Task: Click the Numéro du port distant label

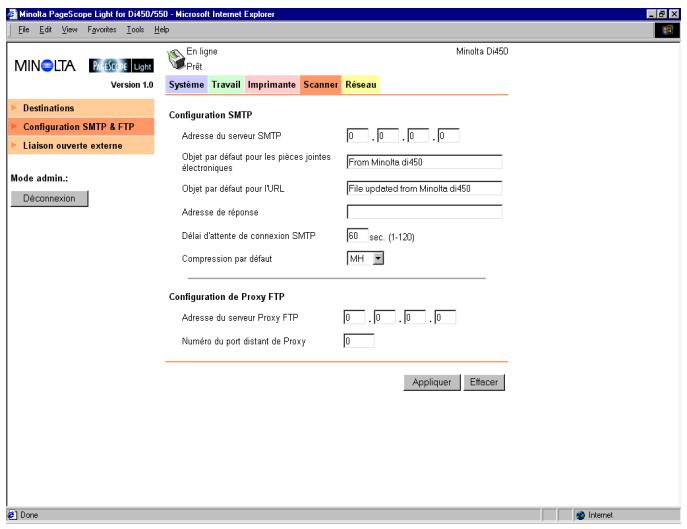Action: (x=244, y=341)
